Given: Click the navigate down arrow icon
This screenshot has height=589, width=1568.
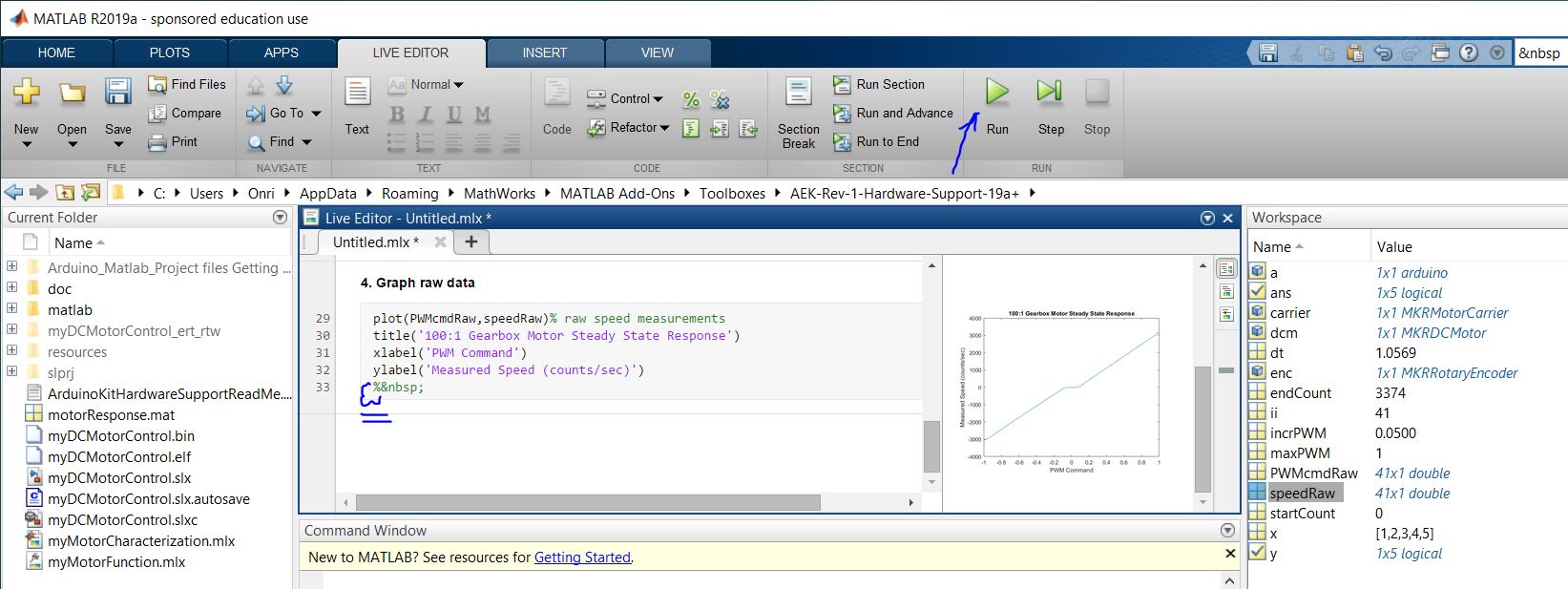Looking at the screenshot, I should click(284, 85).
